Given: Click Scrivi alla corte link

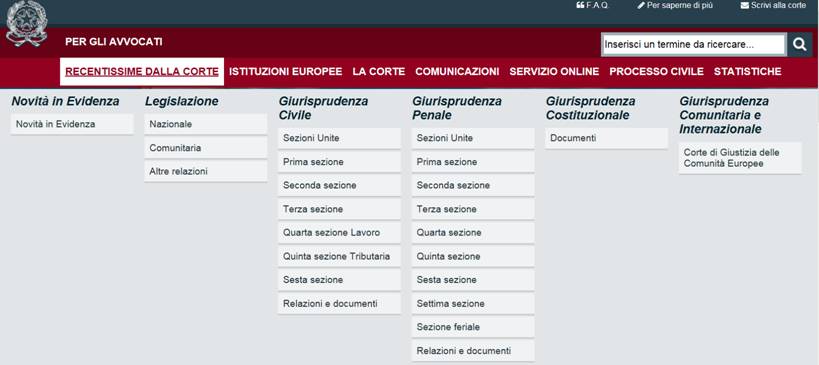Looking at the screenshot, I should [x=773, y=5].
